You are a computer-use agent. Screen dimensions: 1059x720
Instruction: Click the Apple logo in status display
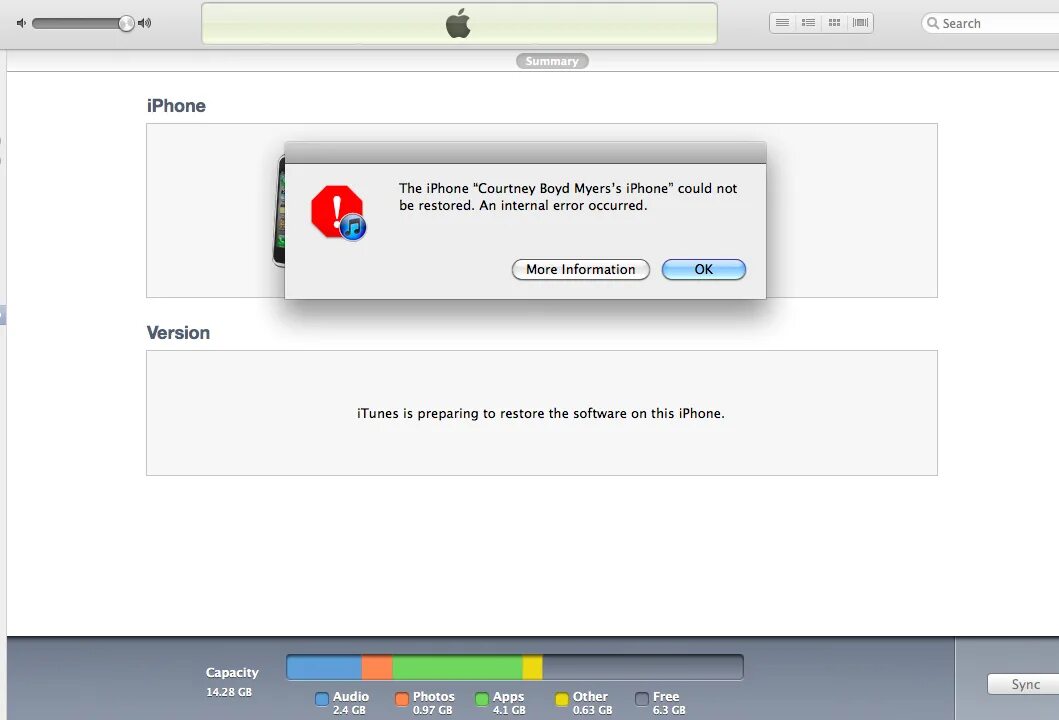[x=459, y=23]
